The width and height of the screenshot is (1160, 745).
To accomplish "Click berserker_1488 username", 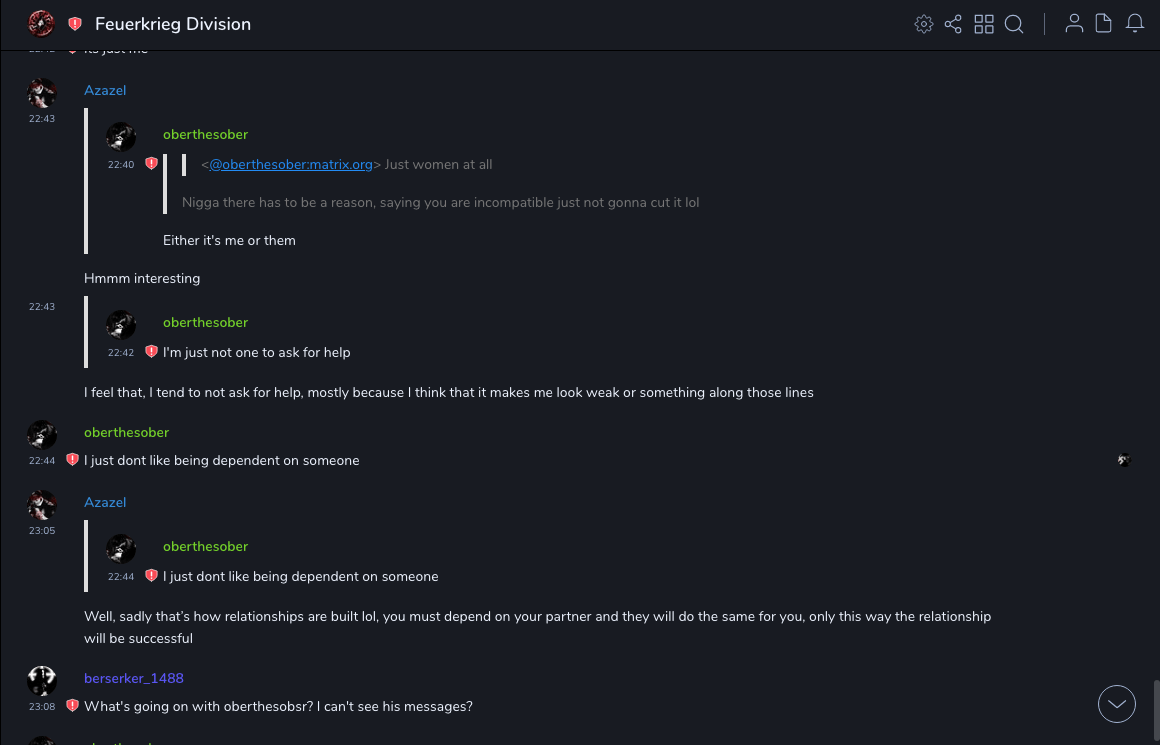I will click(133, 678).
